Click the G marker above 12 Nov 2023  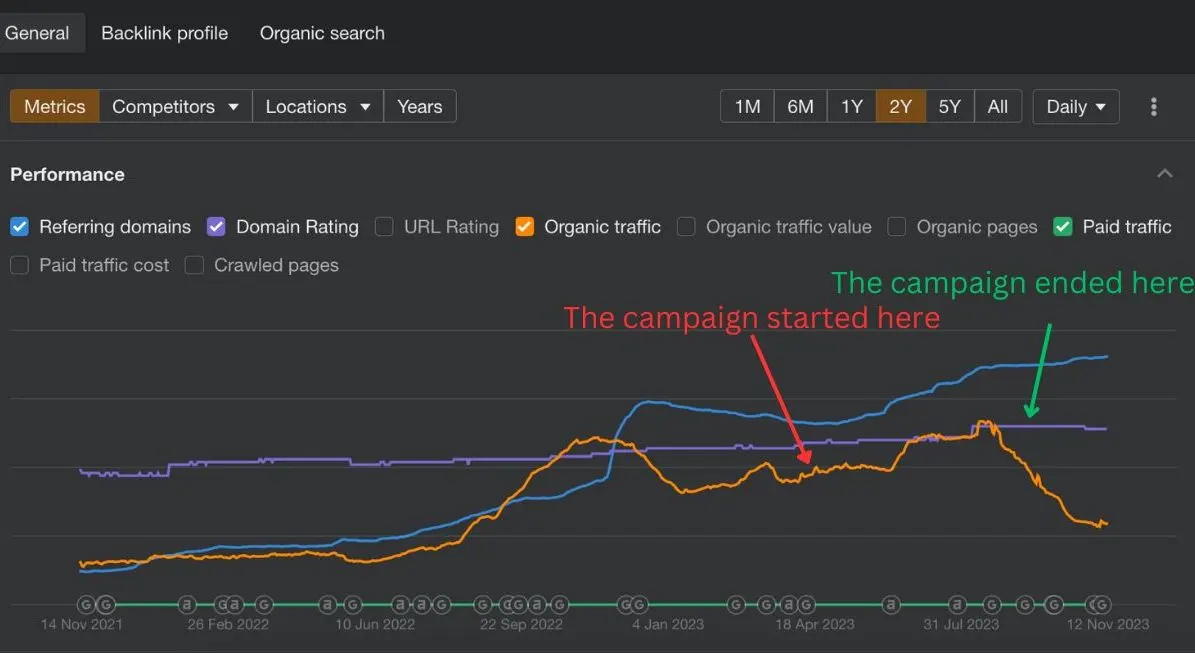(x=1102, y=605)
